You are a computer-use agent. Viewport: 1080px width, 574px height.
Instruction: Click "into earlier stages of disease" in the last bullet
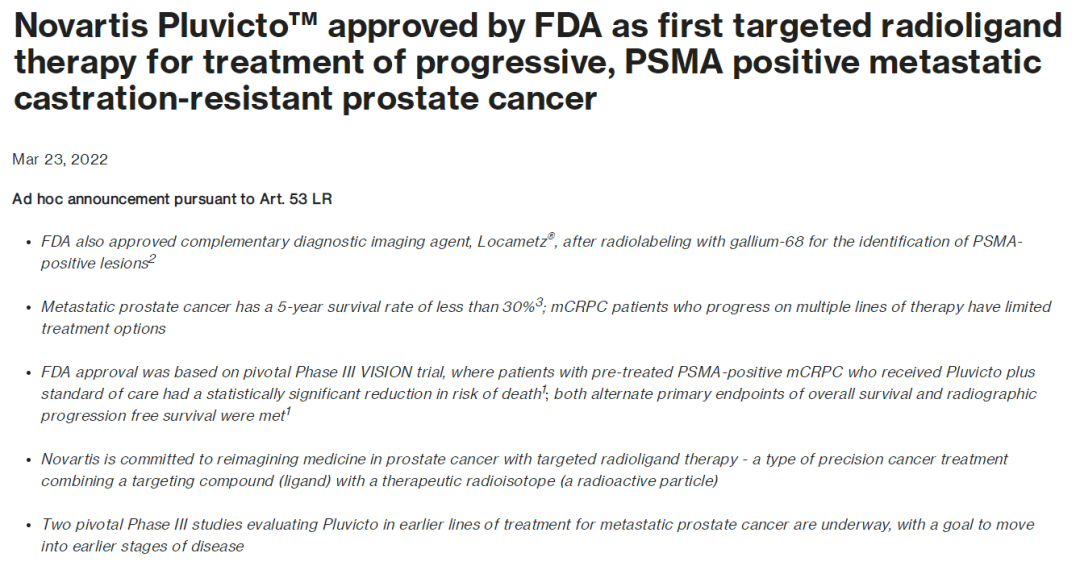[x=143, y=546]
